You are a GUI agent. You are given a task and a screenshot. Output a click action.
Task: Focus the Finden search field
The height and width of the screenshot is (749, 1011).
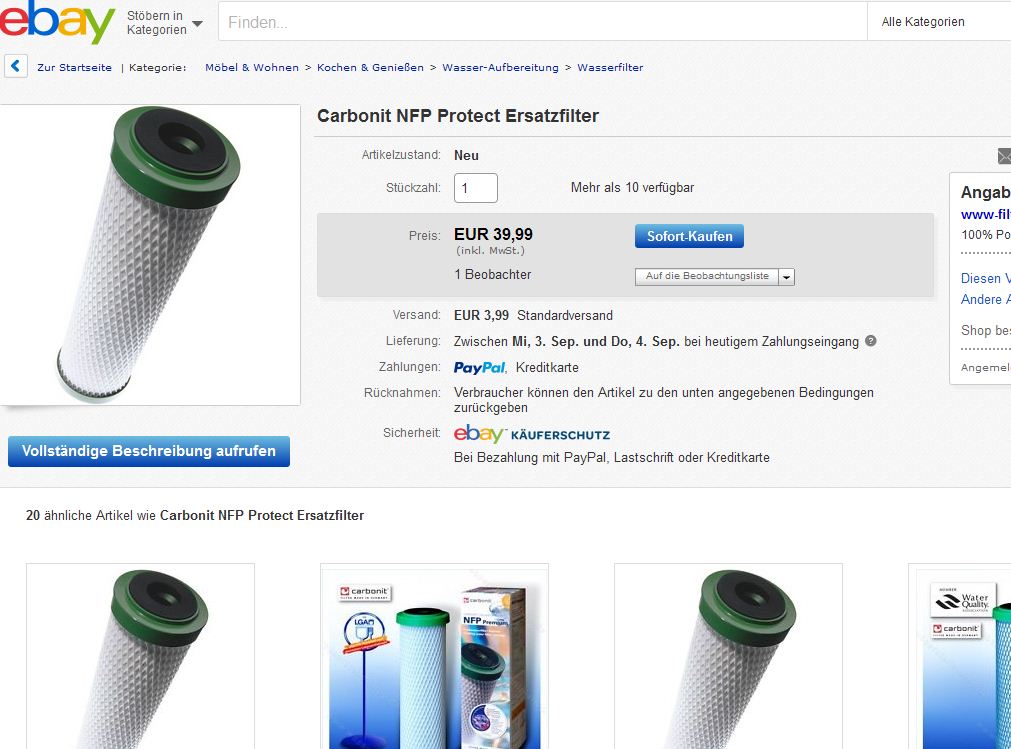pyautogui.click(x=542, y=22)
